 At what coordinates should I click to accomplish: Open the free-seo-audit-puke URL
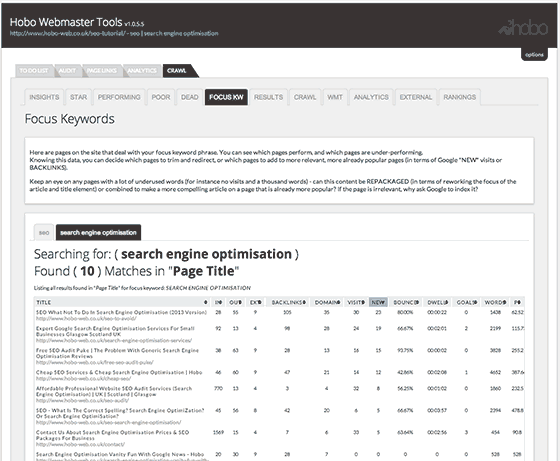click(95, 362)
